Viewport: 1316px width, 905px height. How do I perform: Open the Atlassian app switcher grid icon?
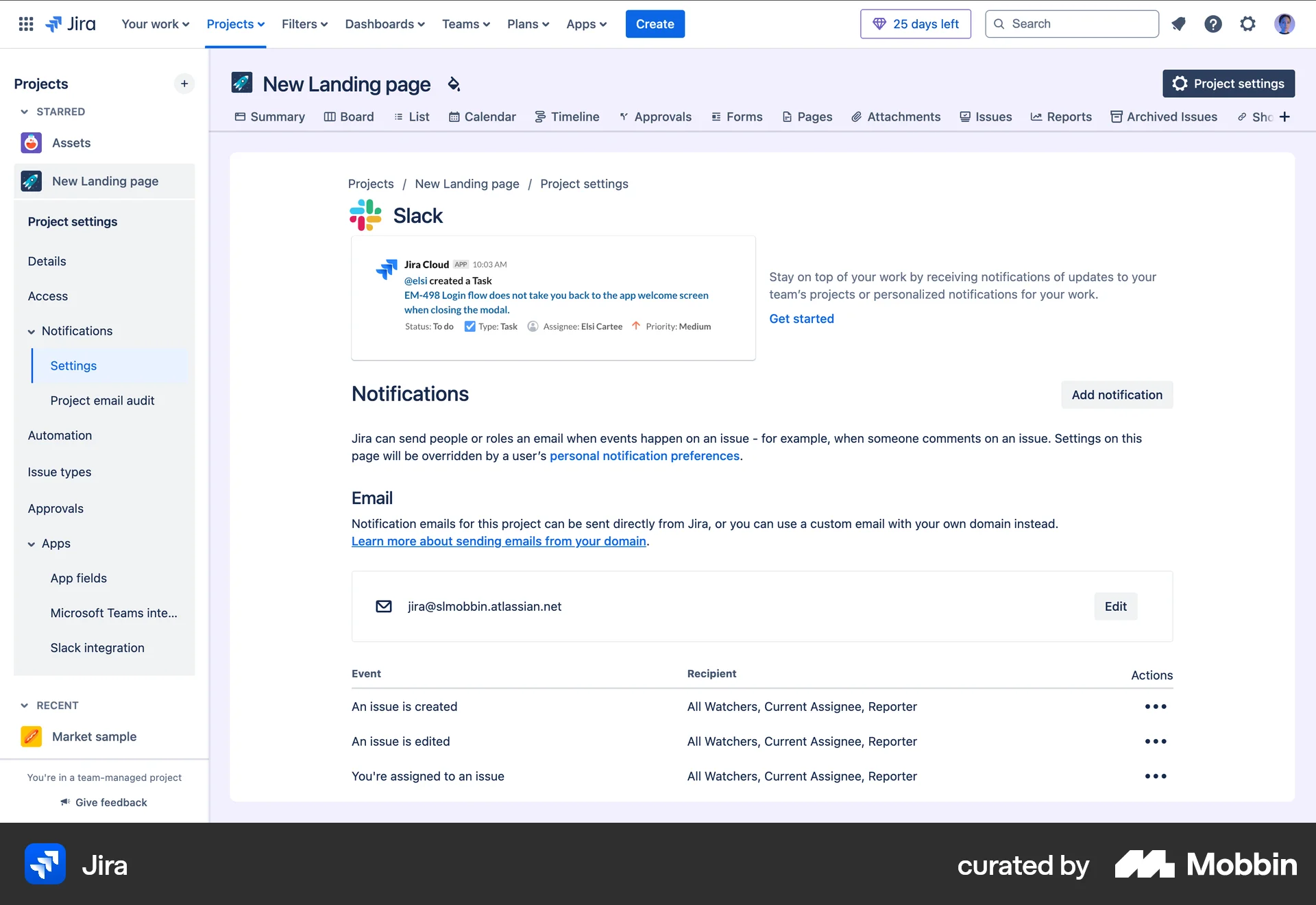25,23
